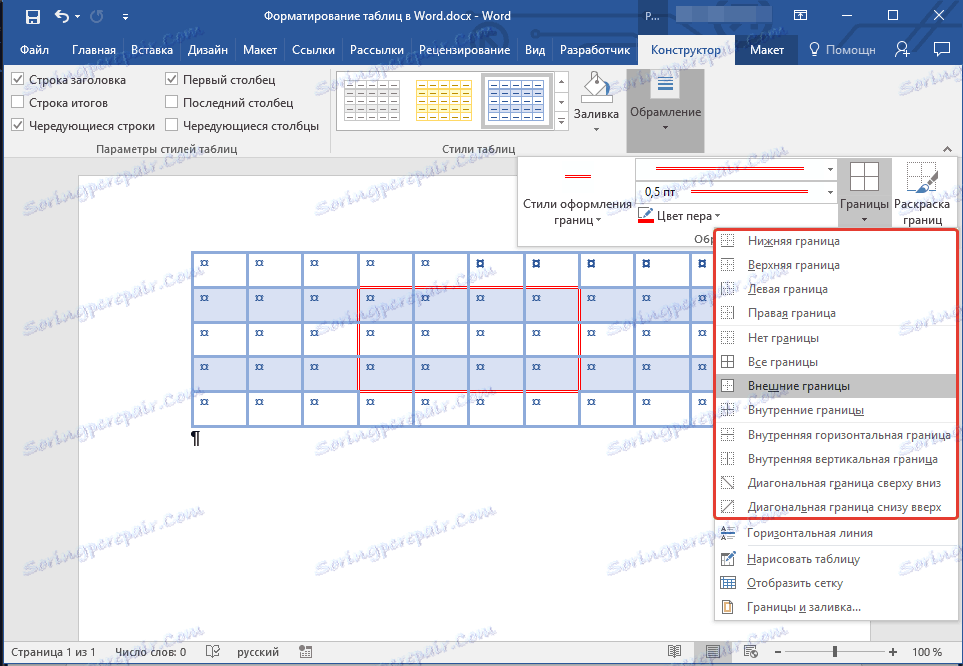Switch to Web Layout view icon
963x666 pixels.
pos(750,652)
